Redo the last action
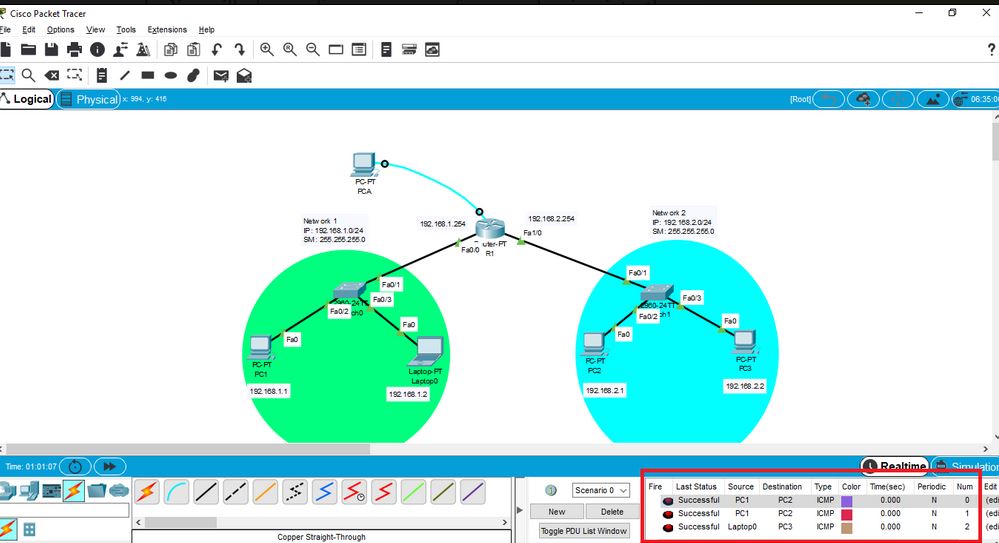 (x=240, y=50)
